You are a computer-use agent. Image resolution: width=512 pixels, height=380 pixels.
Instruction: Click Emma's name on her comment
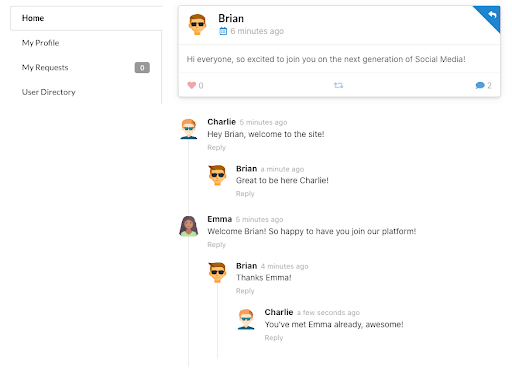click(219, 219)
